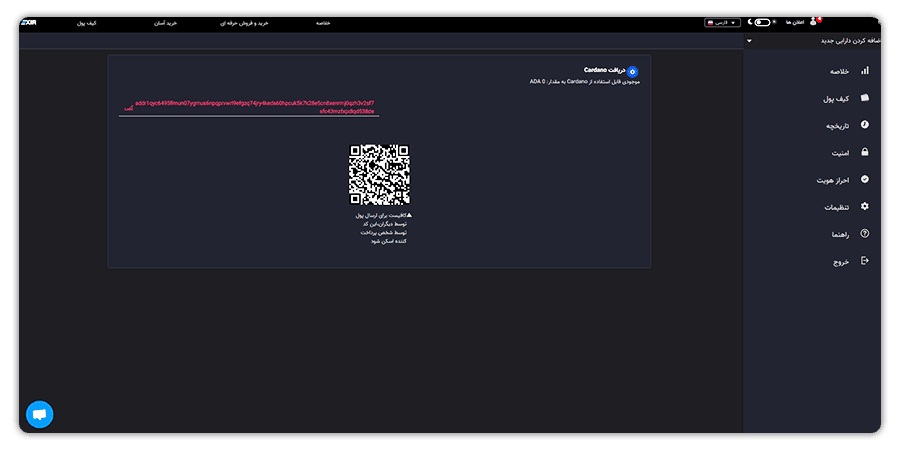Click the user profile icon with notification badge
Screen dimensions: 900x450
[x=815, y=22]
